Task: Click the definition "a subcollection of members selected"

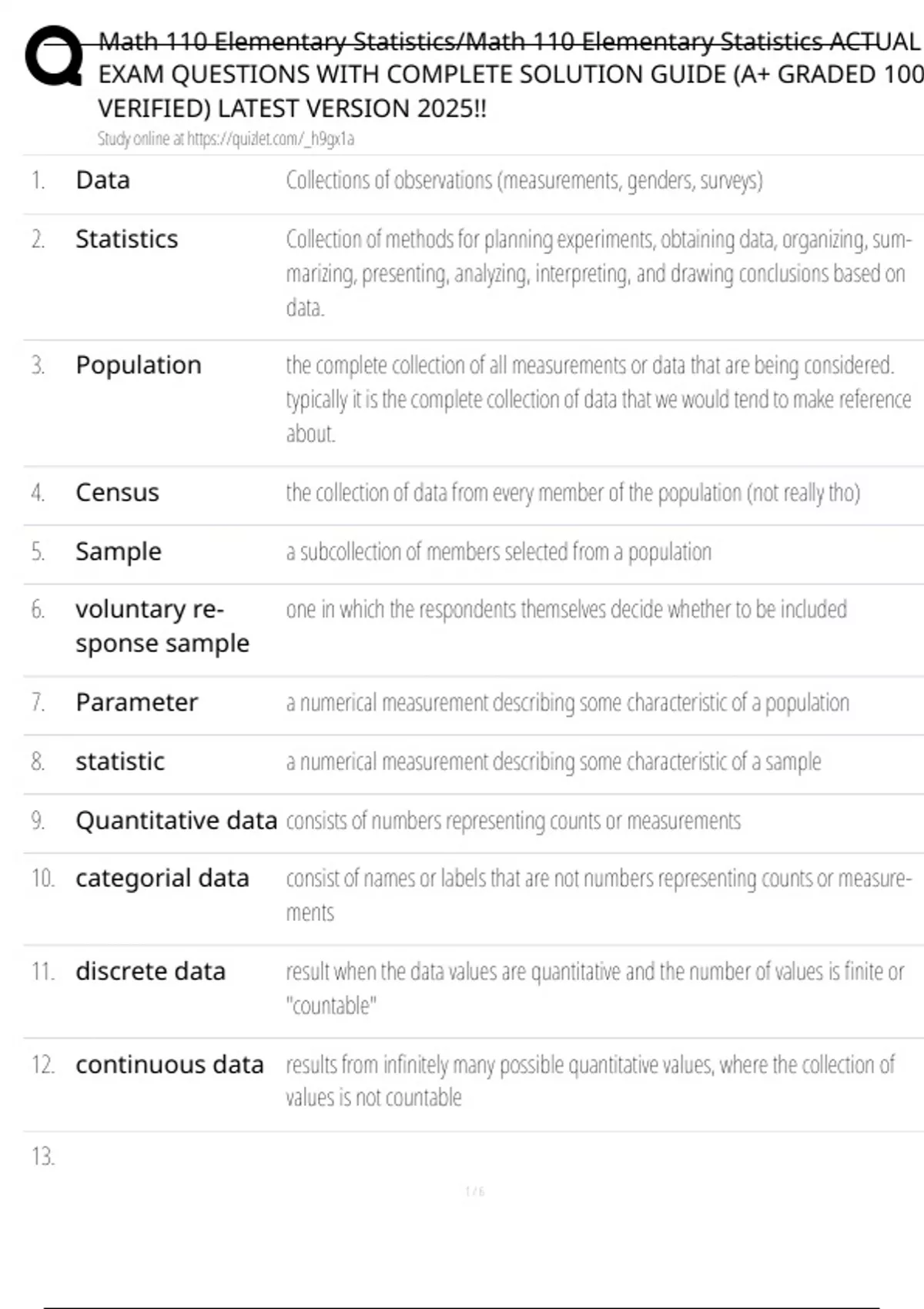Action: coord(498,552)
